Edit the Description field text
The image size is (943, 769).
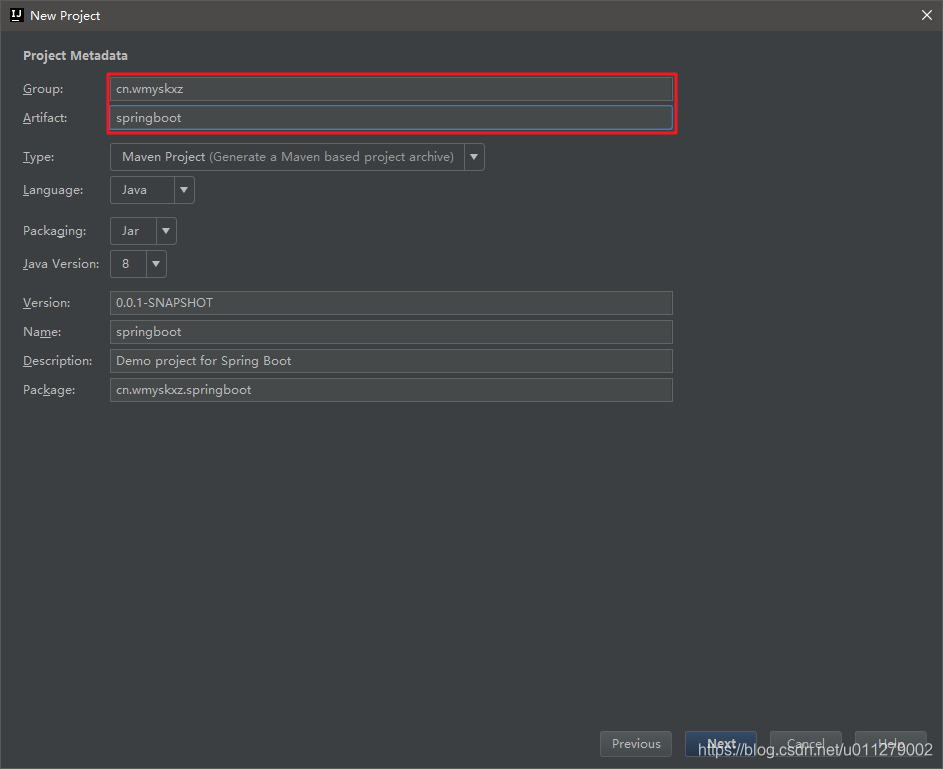click(391, 361)
